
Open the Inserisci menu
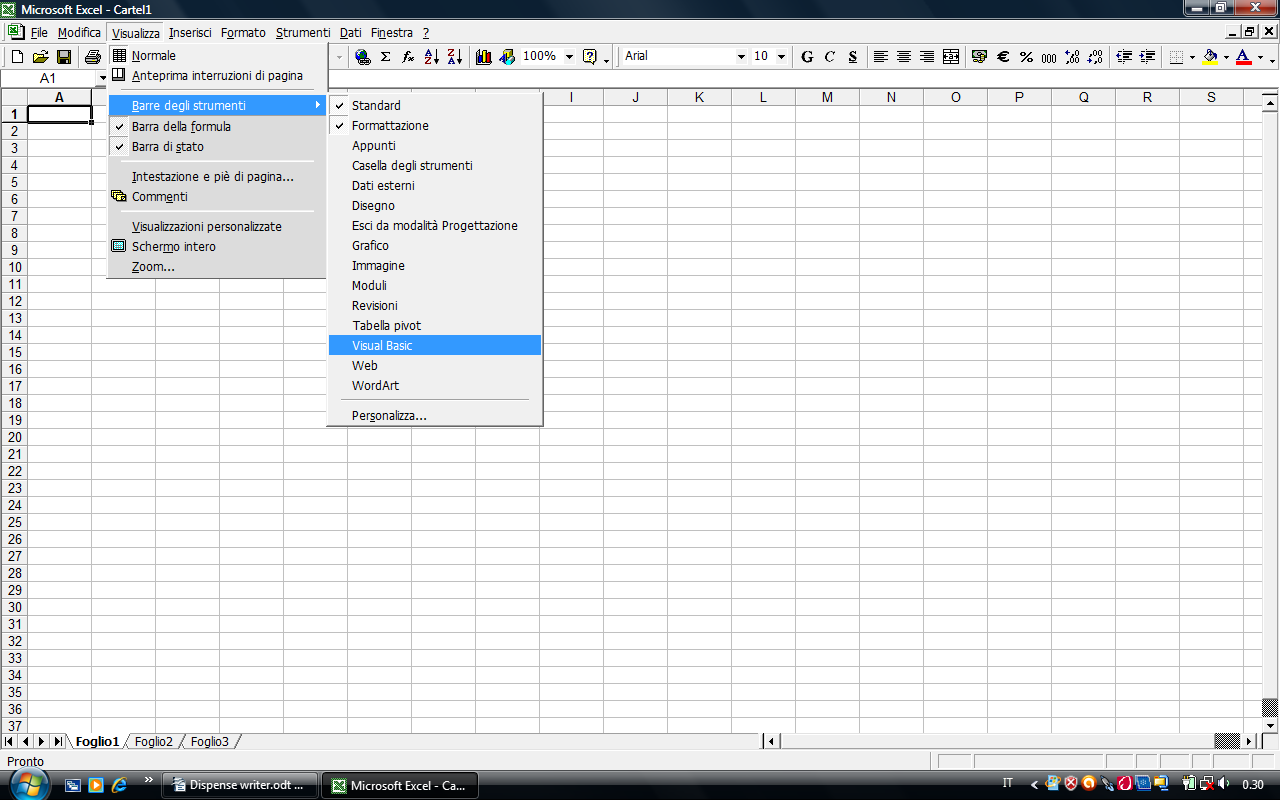click(190, 33)
